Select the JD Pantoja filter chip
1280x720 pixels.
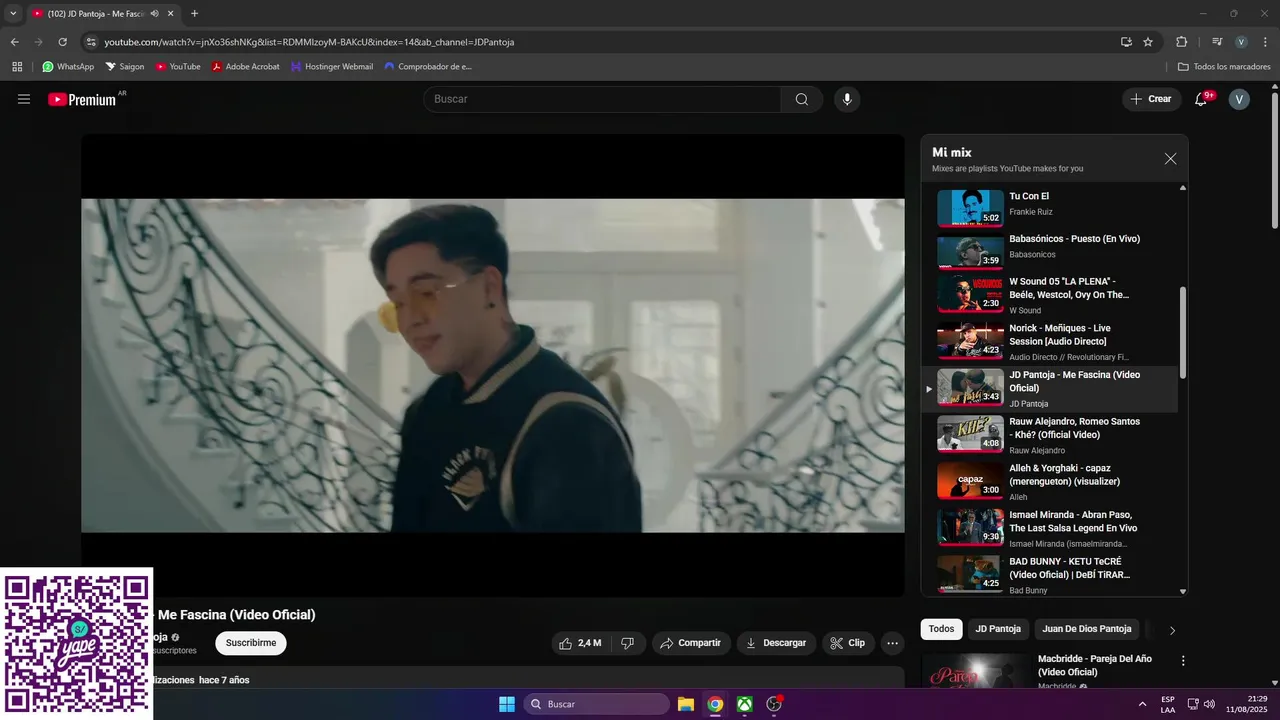998,629
